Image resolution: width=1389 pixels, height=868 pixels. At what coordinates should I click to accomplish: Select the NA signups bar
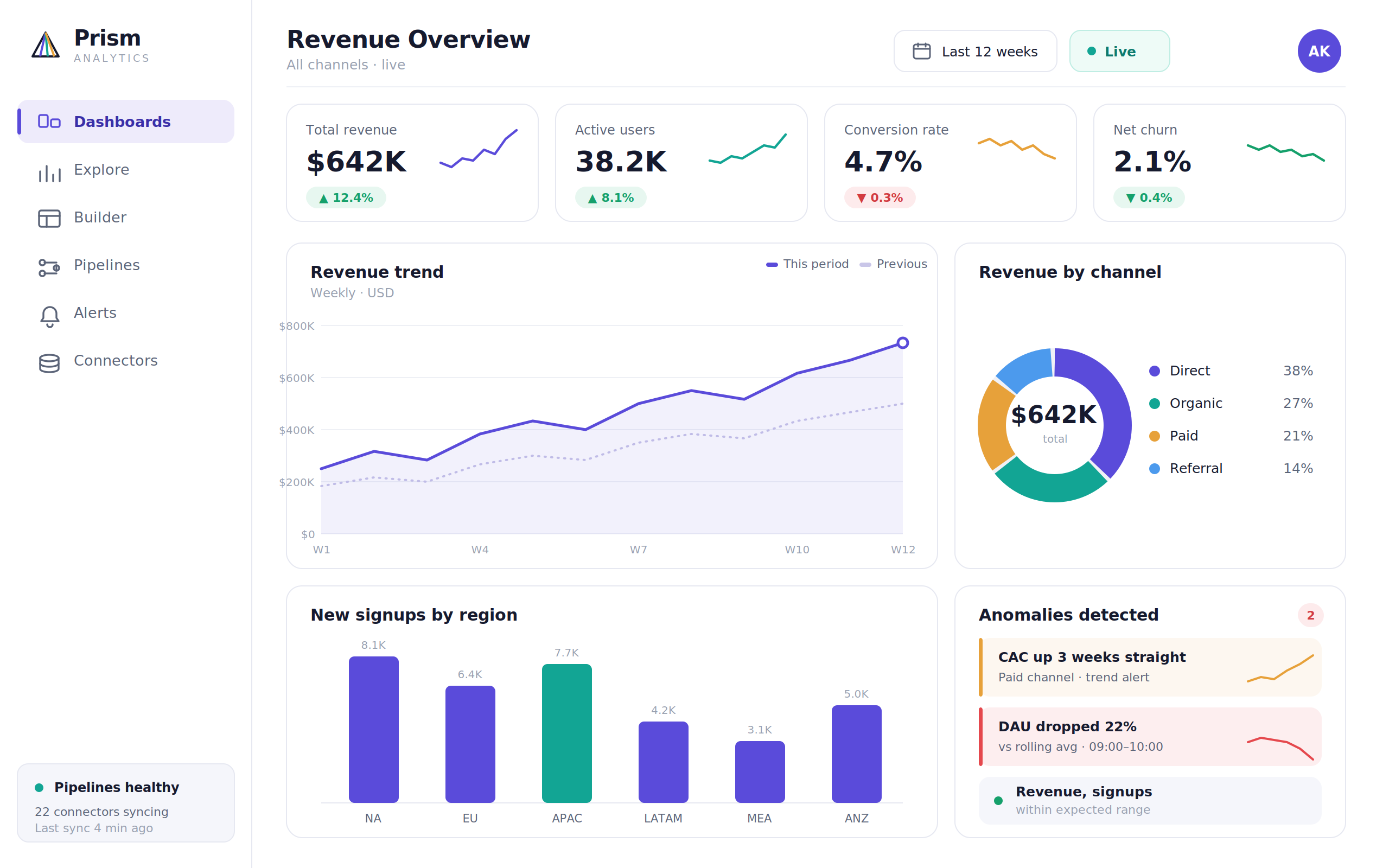[x=374, y=729]
